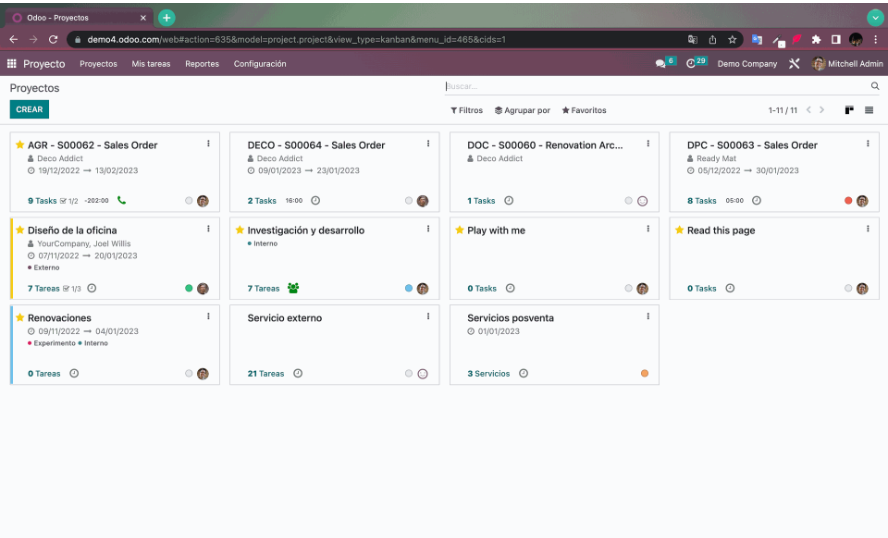This screenshot has height=538, width=888.
Task: Toggle favorite star on Read this page
Action: pyautogui.click(x=679, y=229)
